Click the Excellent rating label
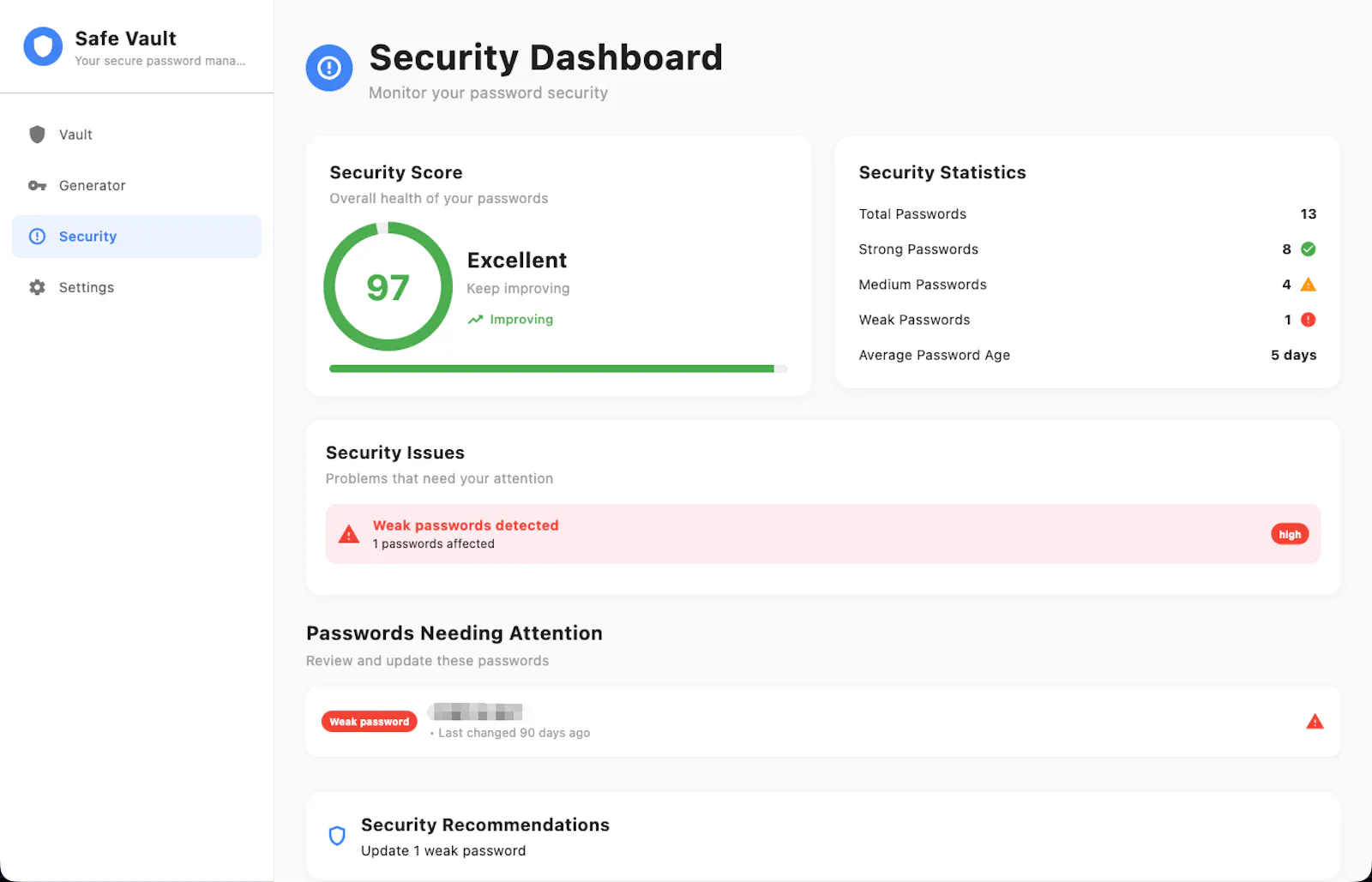The width and height of the screenshot is (1372, 882). click(x=517, y=260)
